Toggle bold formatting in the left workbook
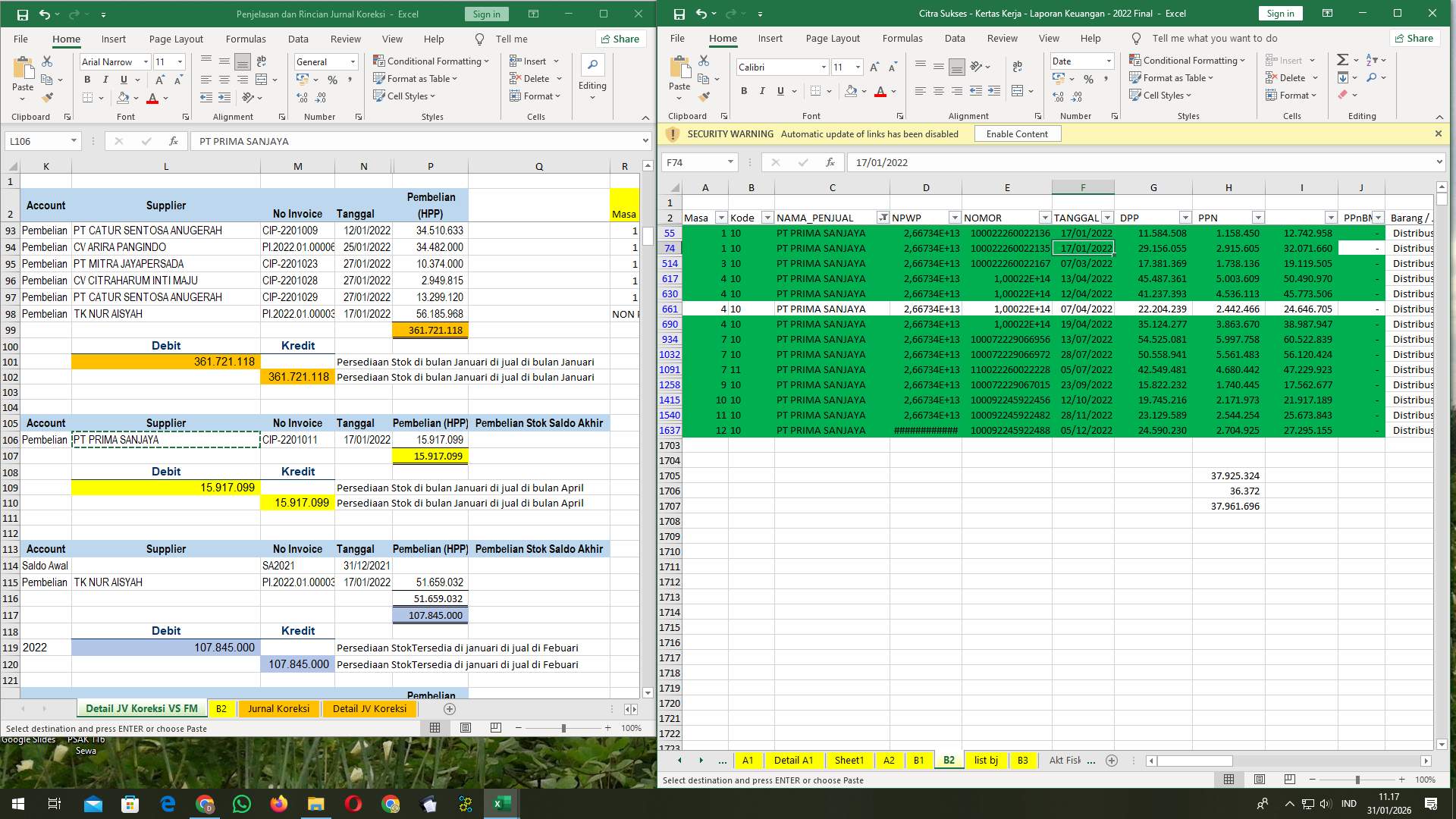 pos(86,79)
